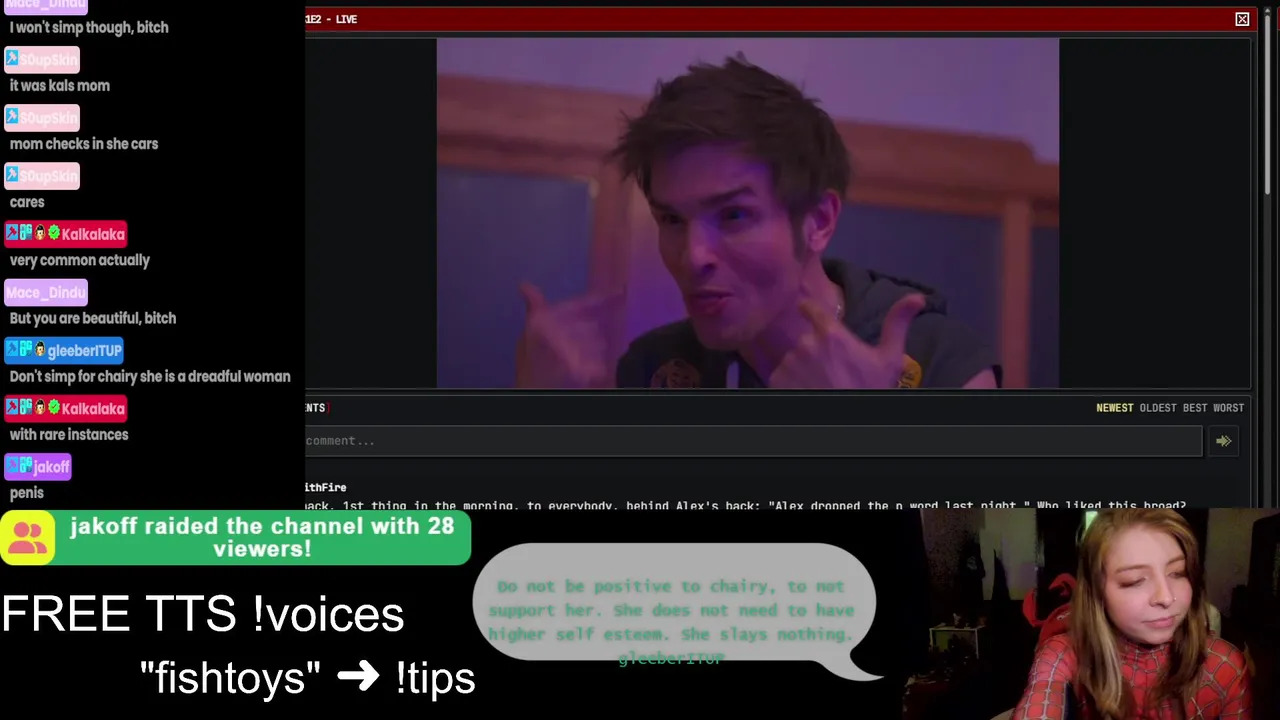Click the raid alert people icon
Image resolution: width=1280 pixels, height=720 pixels.
(x=28, y=538)
